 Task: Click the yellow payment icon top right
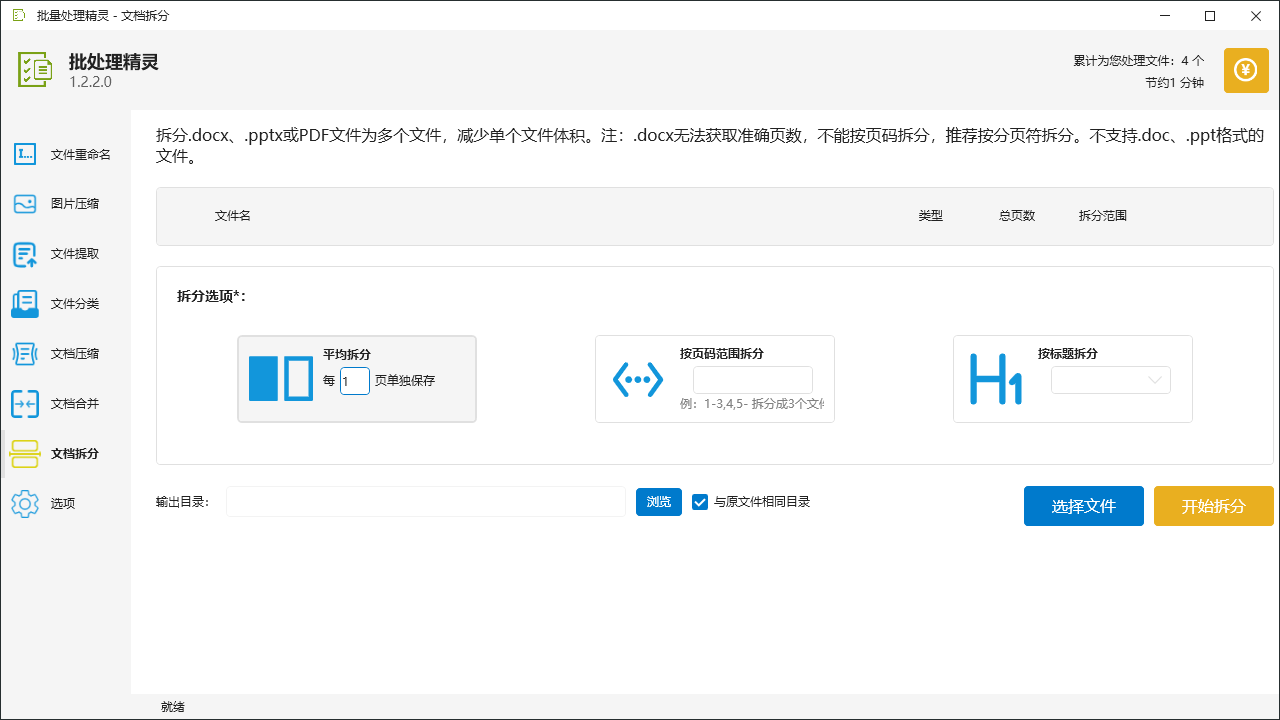(1245, 70)
